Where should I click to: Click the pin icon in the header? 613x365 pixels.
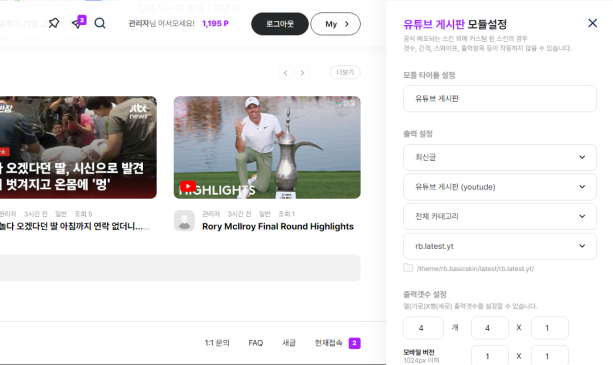click(54, 23)
